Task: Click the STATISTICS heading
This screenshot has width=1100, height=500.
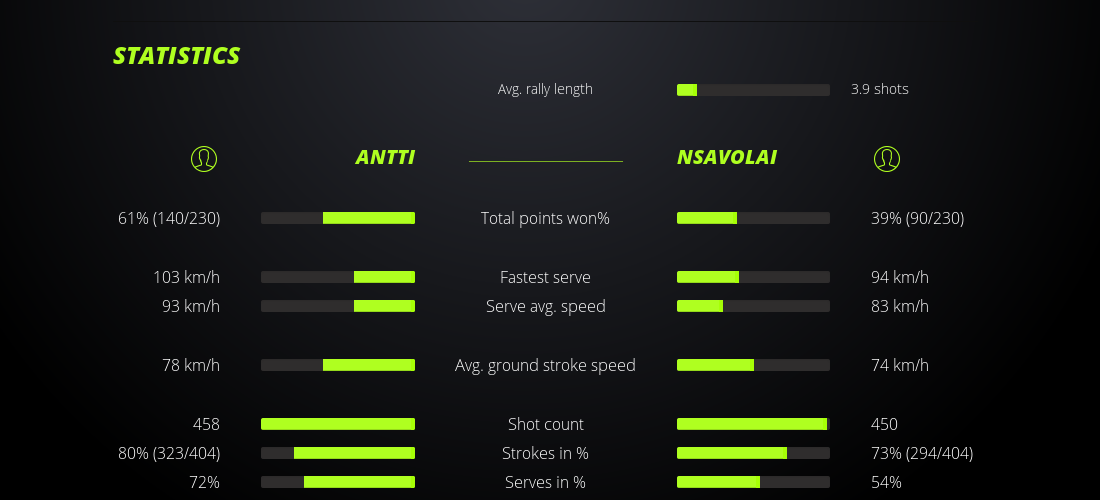Action: (x=177, y=56)
